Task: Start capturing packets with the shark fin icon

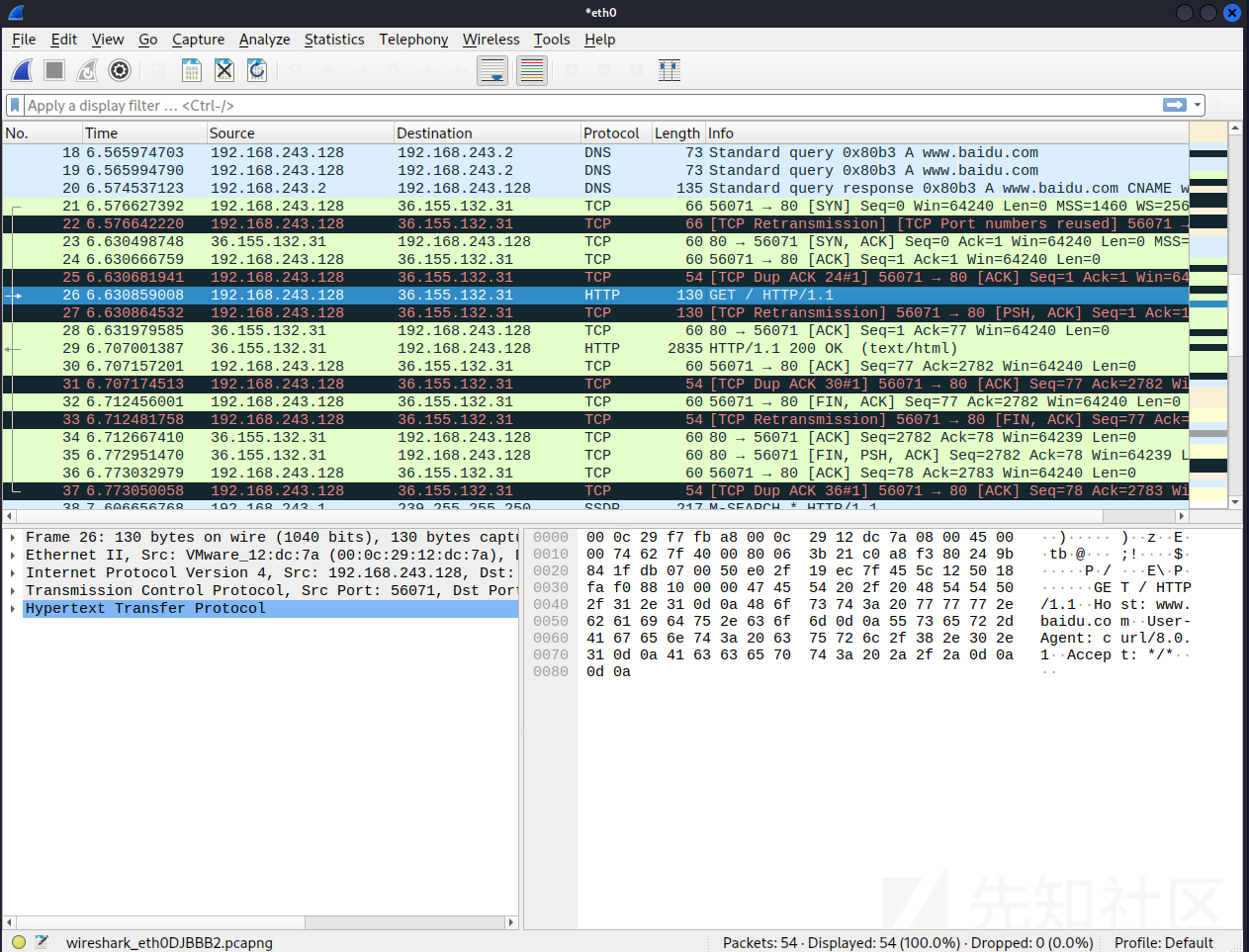Action: tap(22, 70)
